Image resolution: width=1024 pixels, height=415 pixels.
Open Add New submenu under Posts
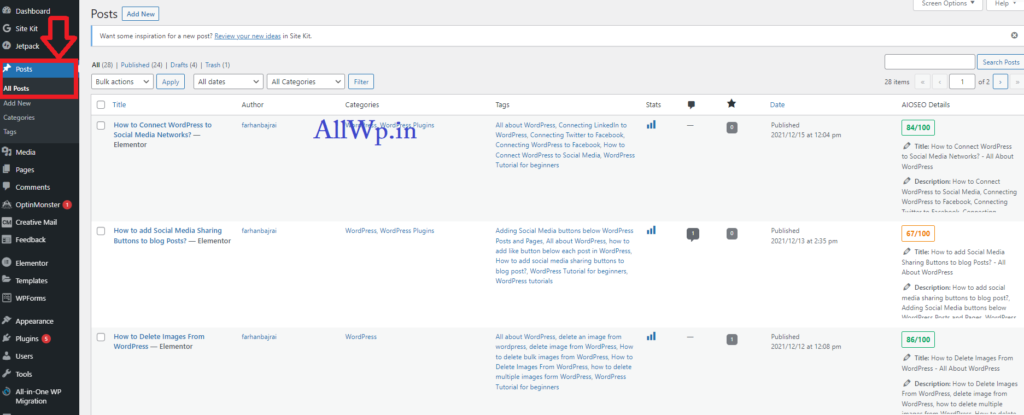point(17,103)
